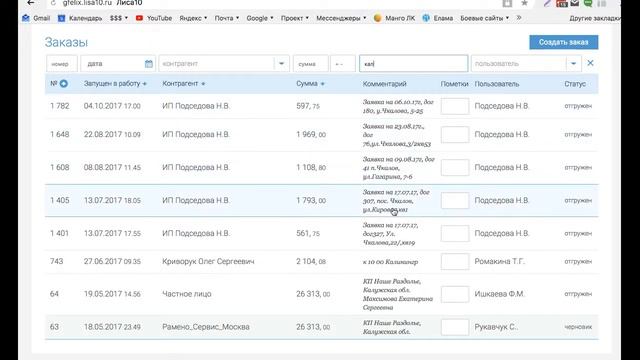Open the Яндекс bookmarks folder
This screenshot has height=360, width=640.
(193, 18)
